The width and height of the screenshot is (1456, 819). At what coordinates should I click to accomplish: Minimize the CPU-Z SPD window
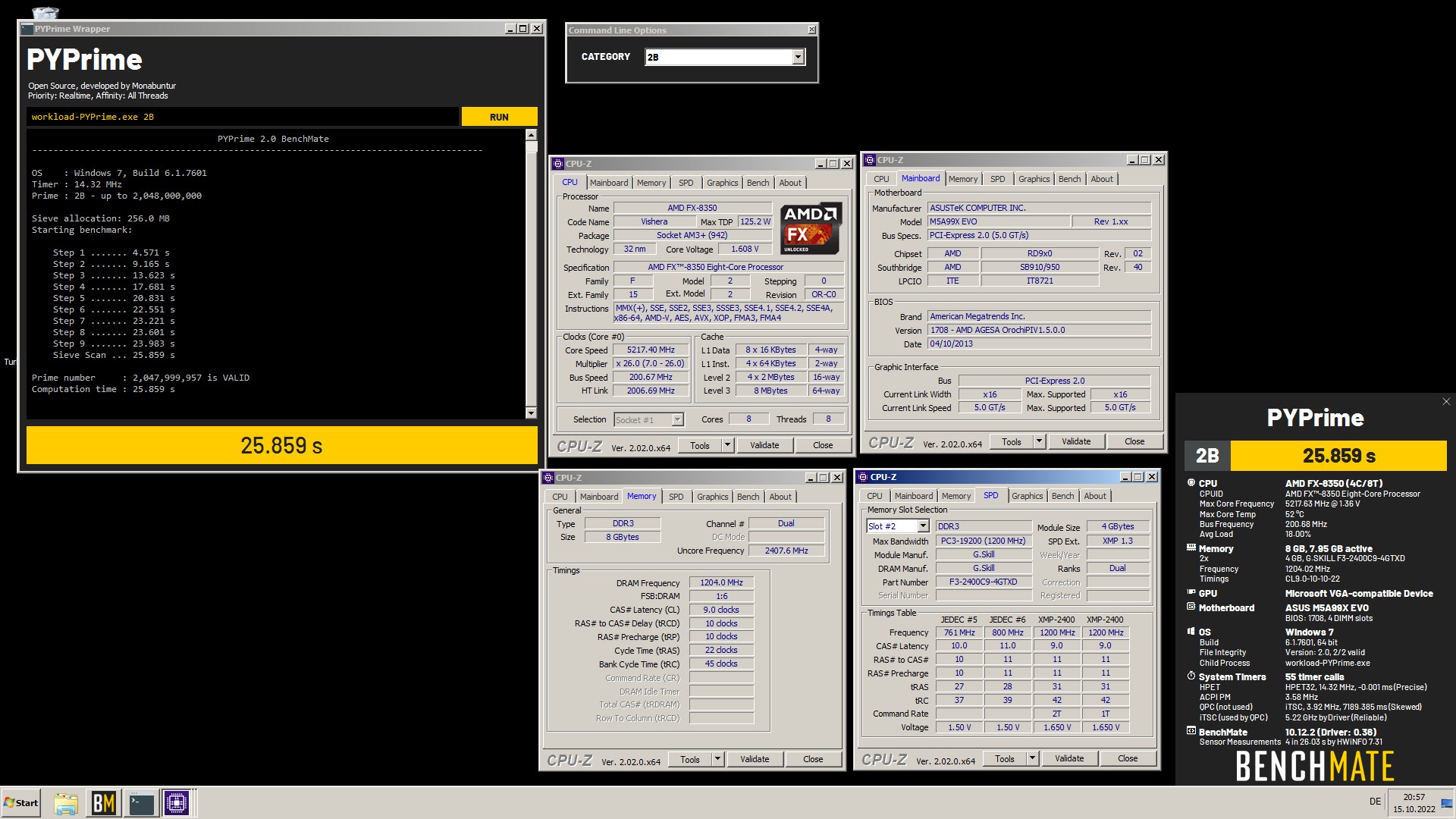pyautogui.click(x=1125, y=477)
